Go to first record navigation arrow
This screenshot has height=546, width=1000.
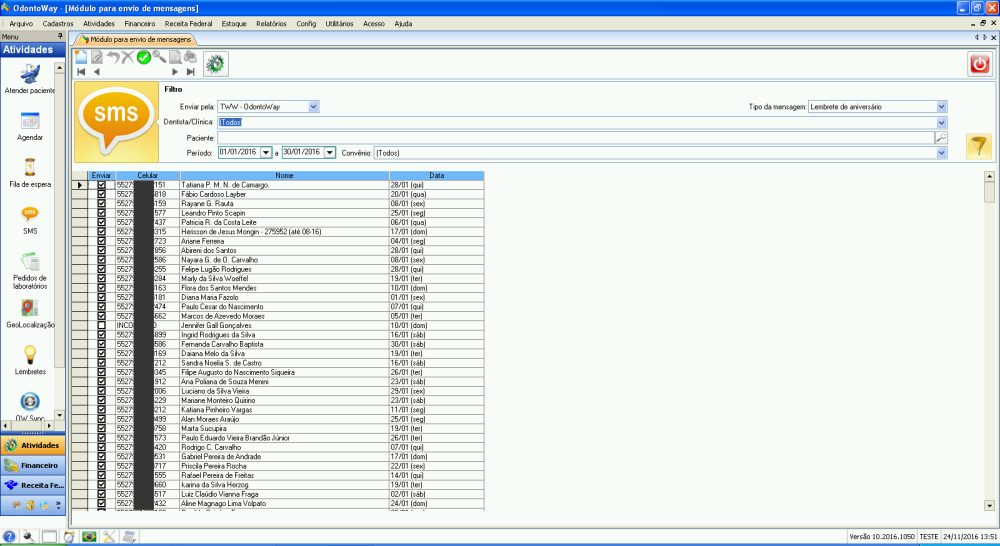[81, 72]
